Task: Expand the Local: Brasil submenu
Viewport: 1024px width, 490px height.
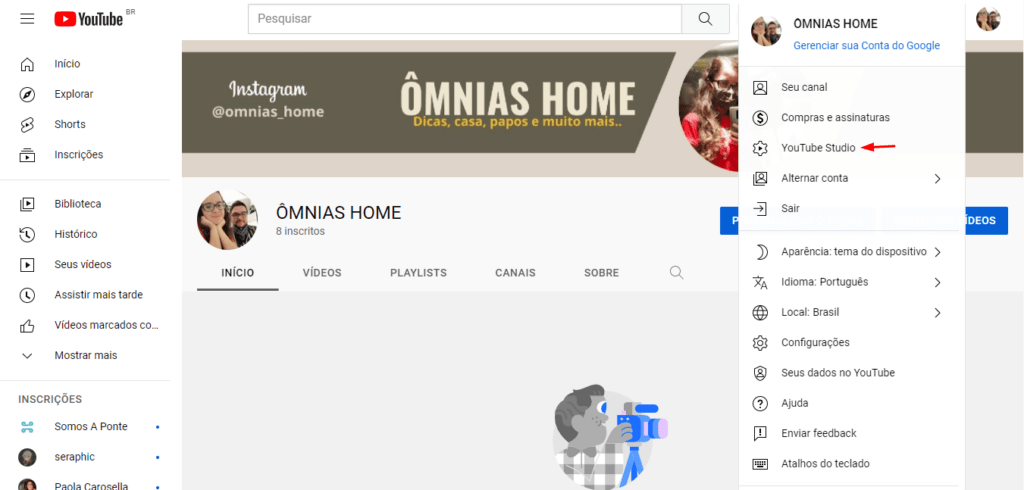Action: click(x=937, y=312)
